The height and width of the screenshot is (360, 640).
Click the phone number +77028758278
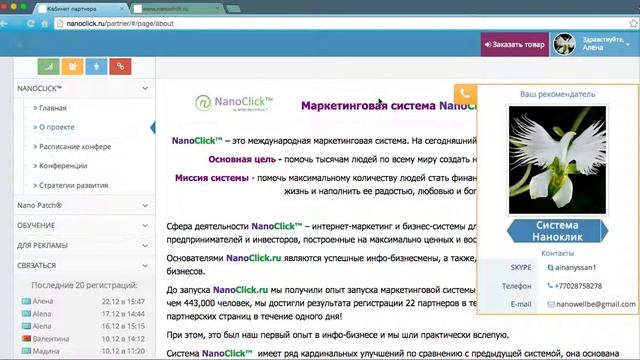(578, 286)
